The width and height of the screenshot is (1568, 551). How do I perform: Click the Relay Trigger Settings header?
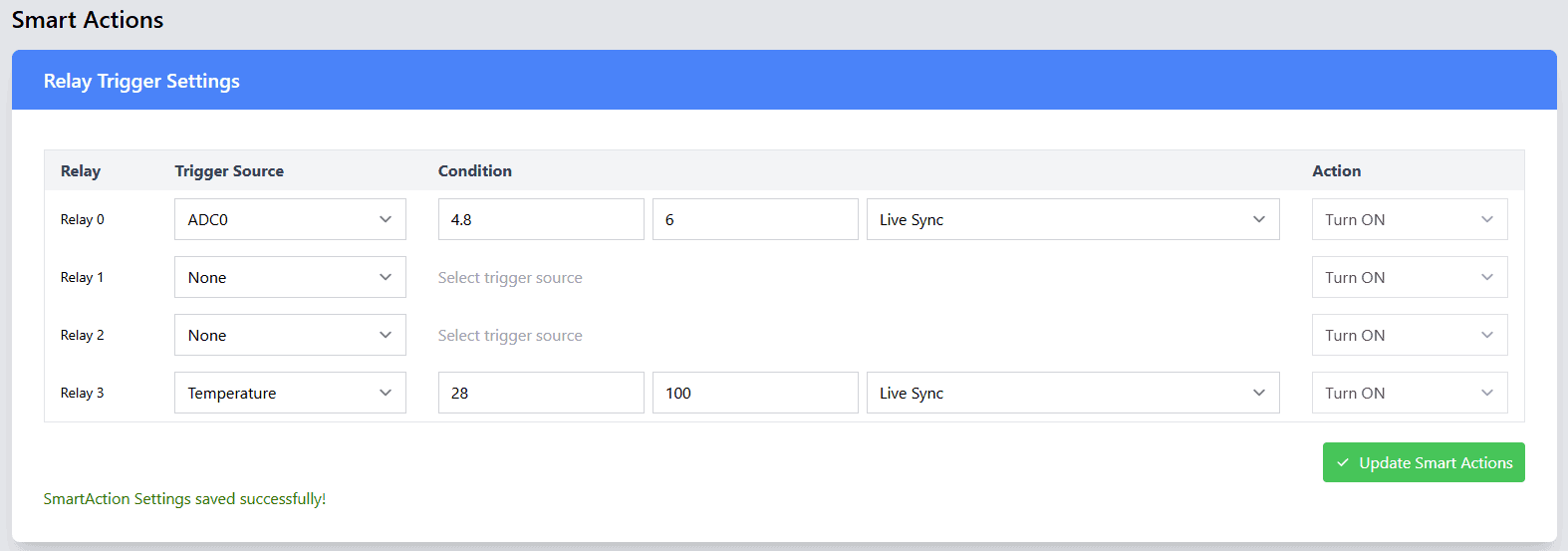(x=141, y=81)
